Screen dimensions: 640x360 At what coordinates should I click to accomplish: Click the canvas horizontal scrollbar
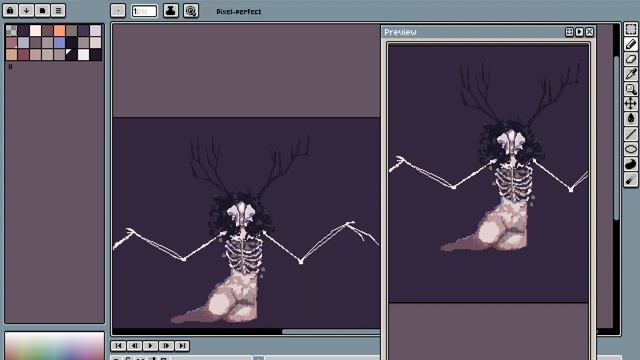coord(331,331)
